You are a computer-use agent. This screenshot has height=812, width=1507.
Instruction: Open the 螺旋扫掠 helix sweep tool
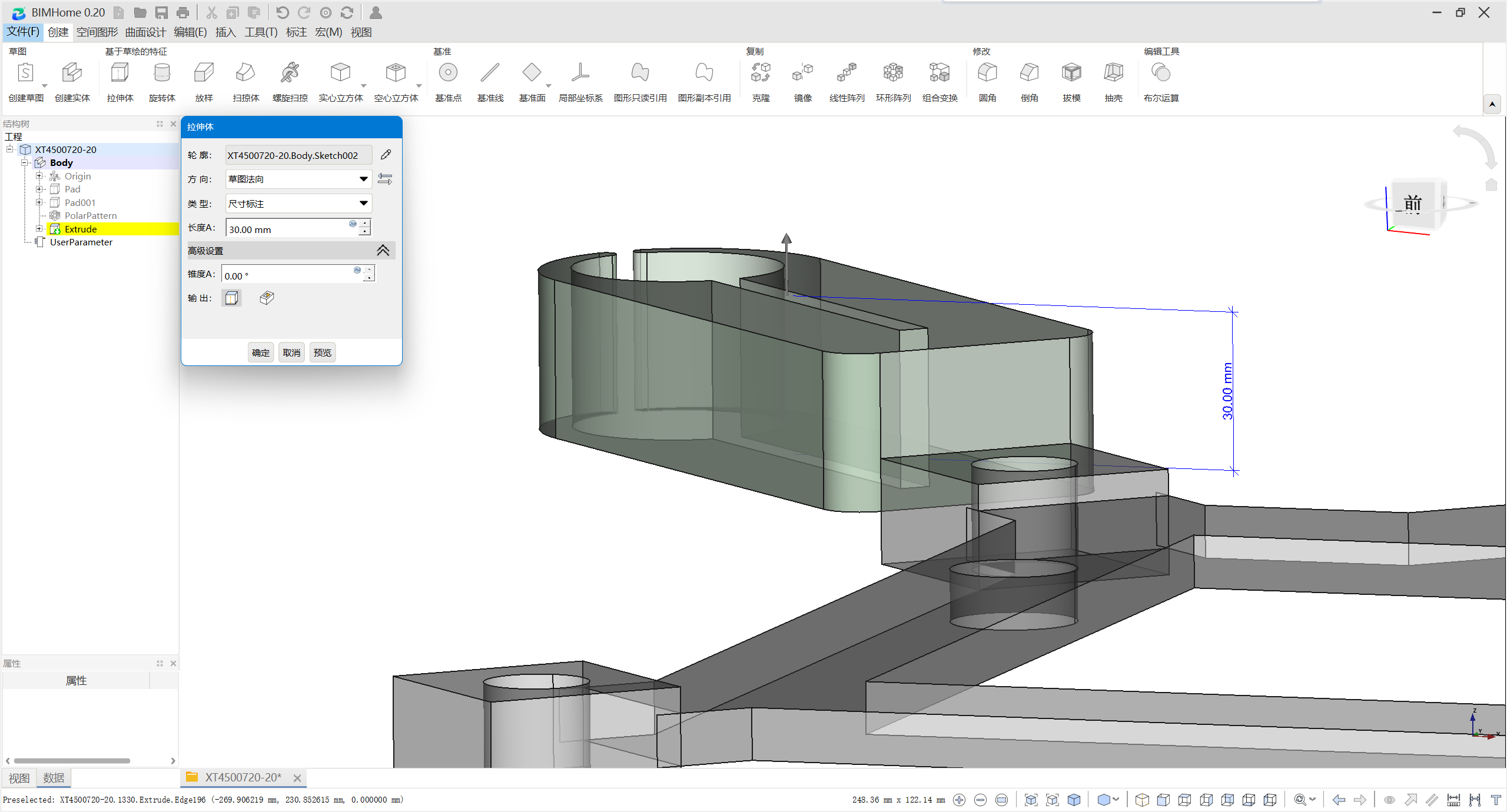click(290, 82)
